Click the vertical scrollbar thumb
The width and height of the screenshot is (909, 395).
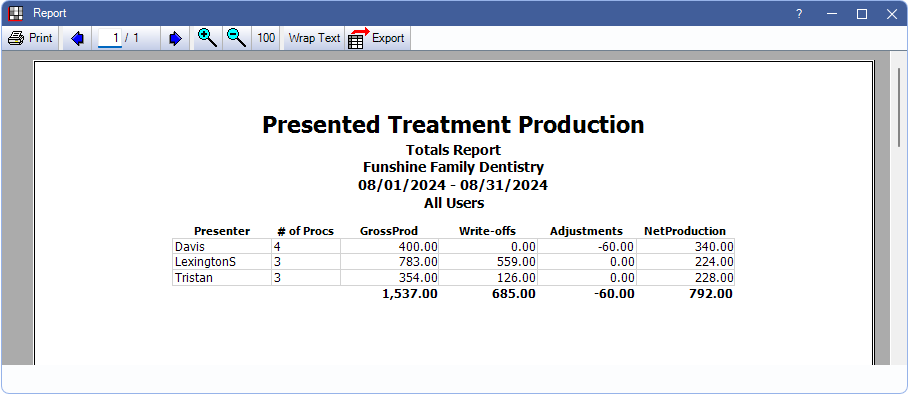pyautogui.click(x=899, y=107)
